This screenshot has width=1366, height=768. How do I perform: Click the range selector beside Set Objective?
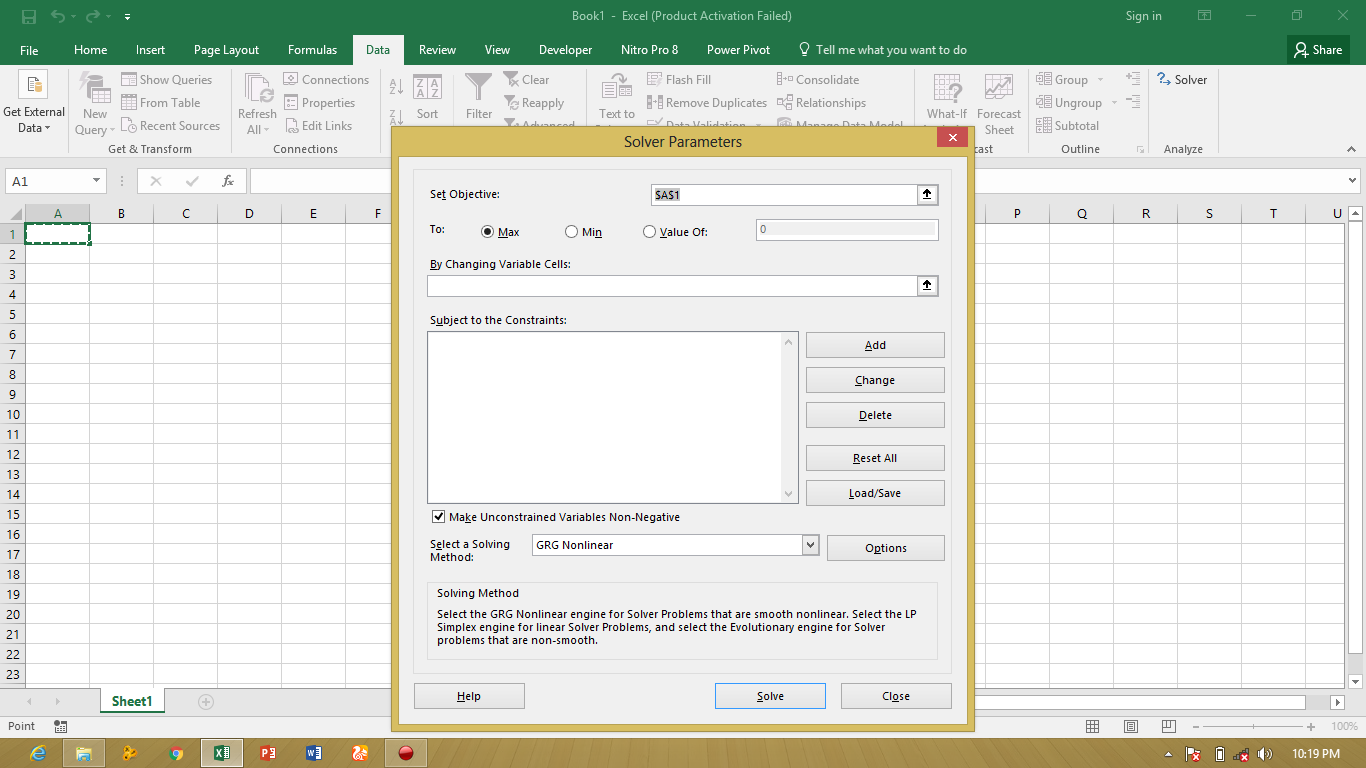point(927,194)
